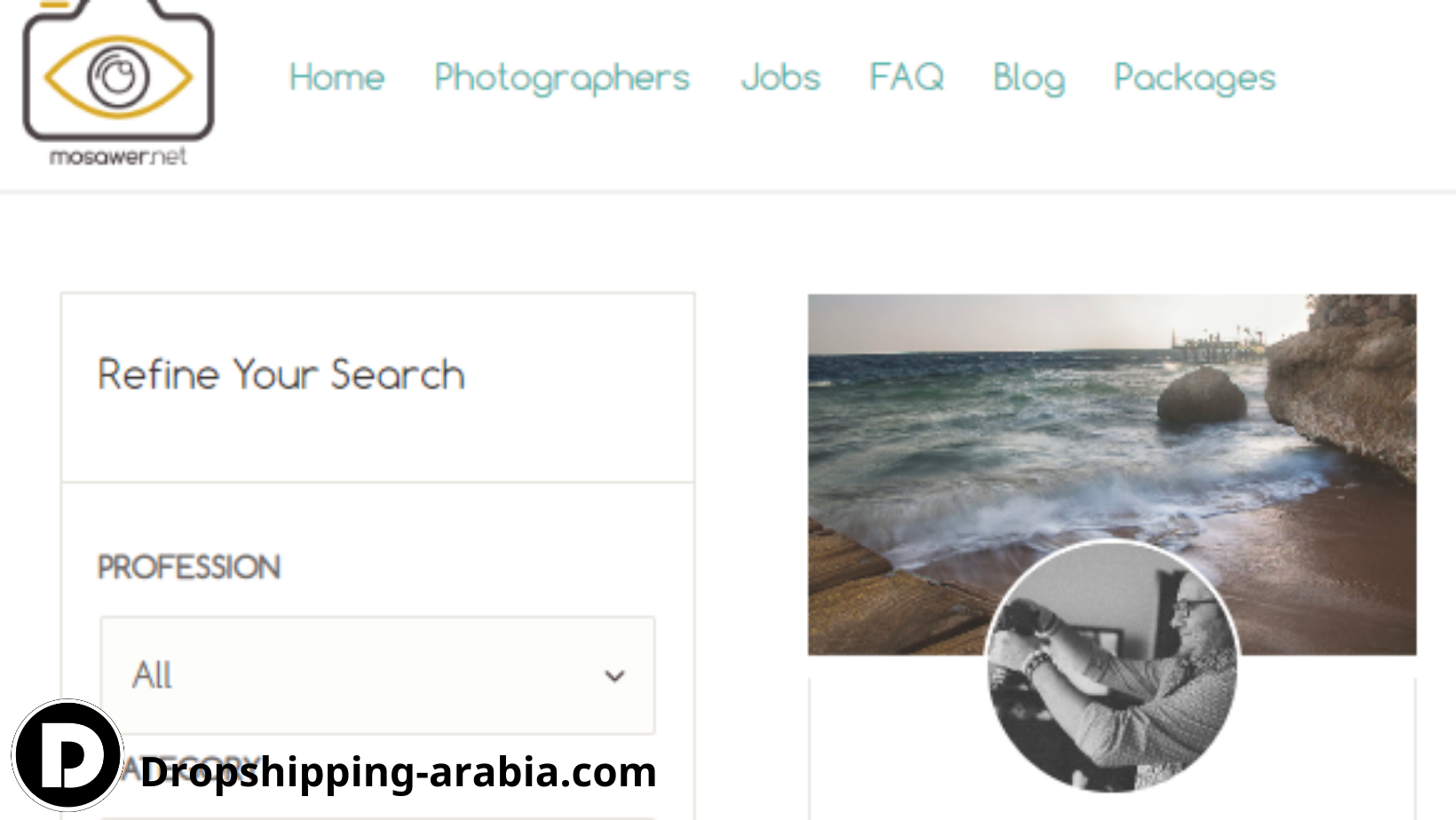Click the photographer's circular profile picture
Viewport: 1456px width, 820px height.
[1112, 666]
